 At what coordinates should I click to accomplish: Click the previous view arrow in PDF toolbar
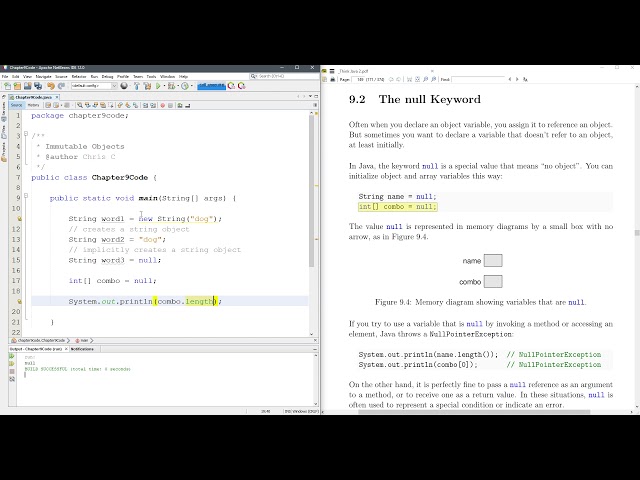pyautogui.click(x=391, y=79)
